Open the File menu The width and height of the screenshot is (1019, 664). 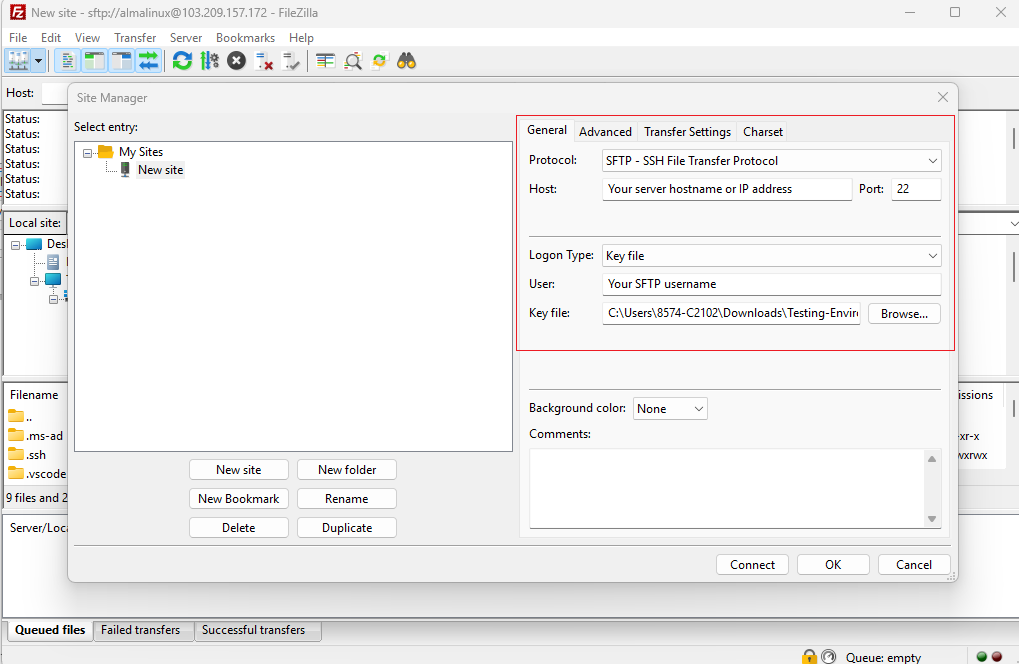[18, 38]
